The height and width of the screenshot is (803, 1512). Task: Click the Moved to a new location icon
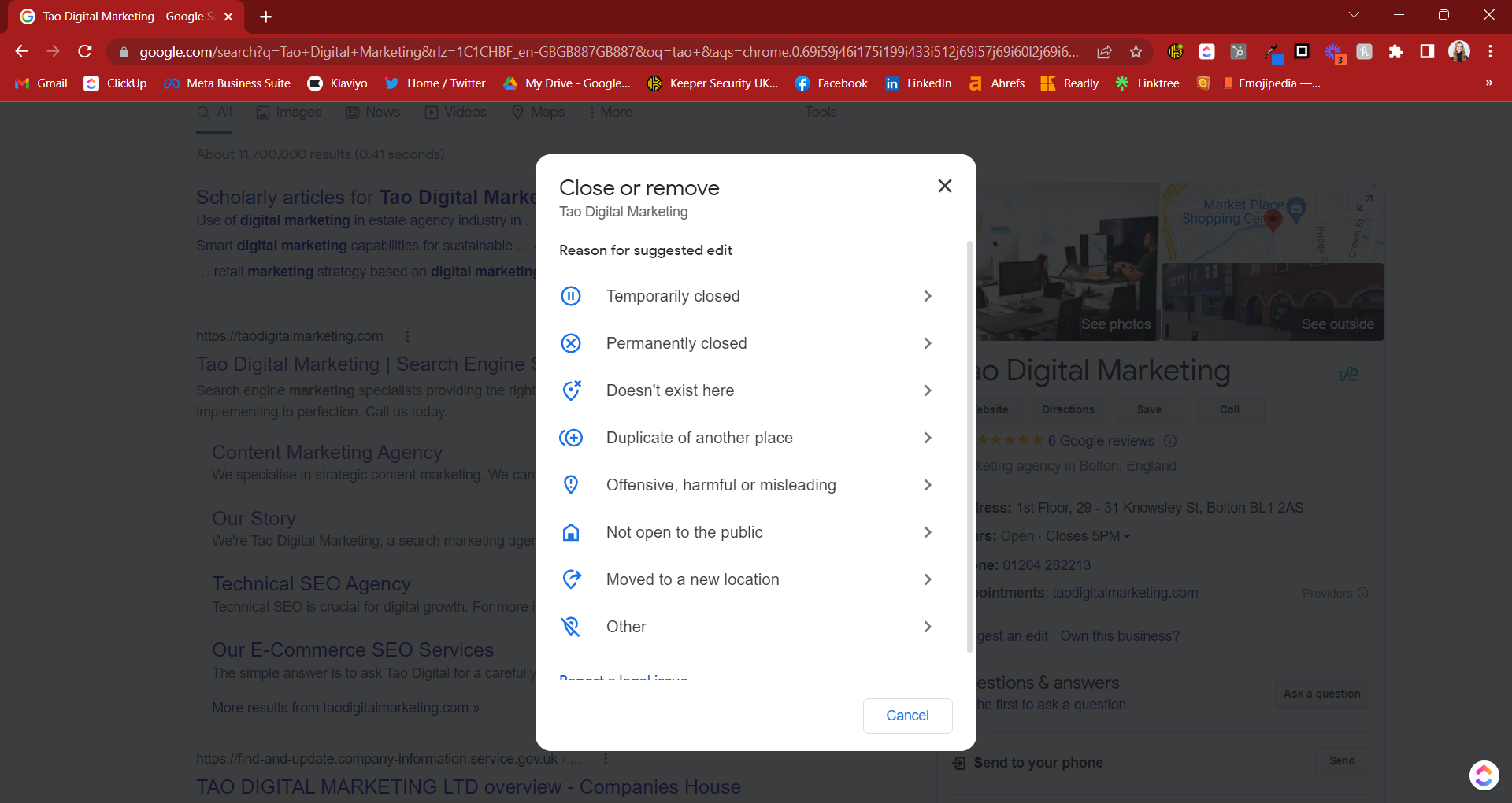click(571, 579)
